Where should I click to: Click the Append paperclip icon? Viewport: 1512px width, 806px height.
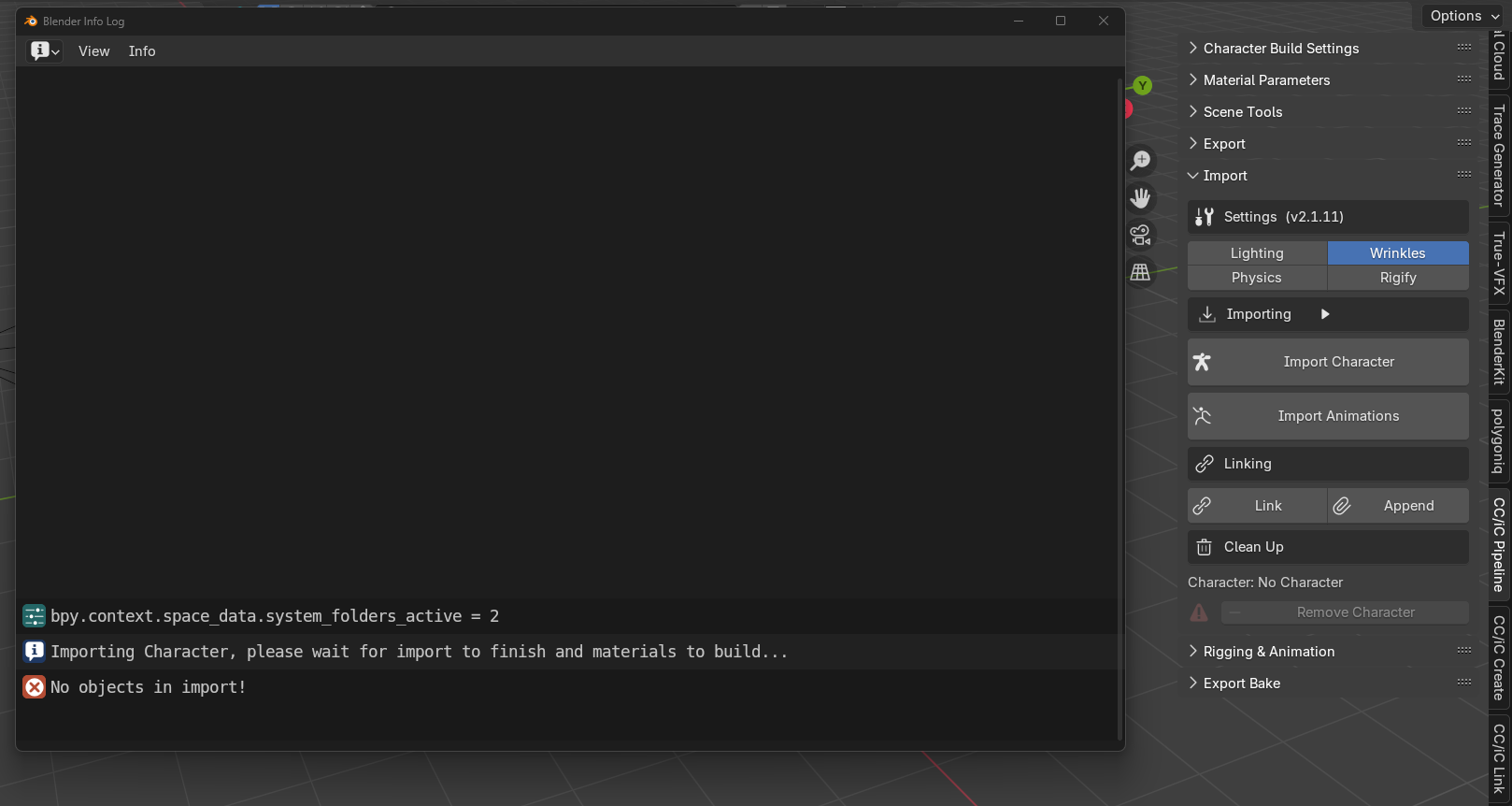coord(1342,506)
